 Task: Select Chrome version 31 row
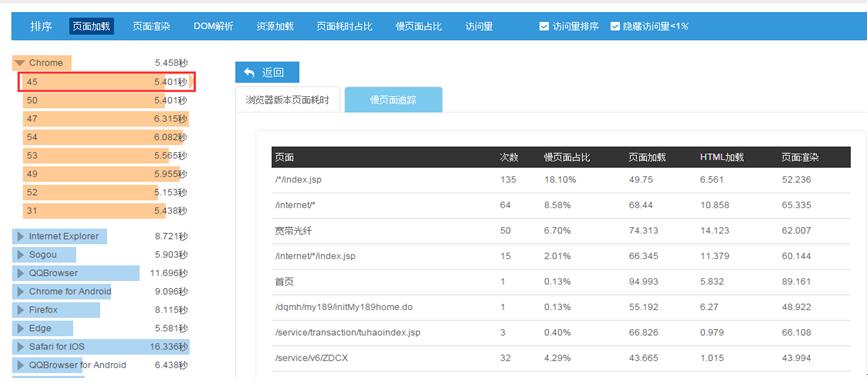[x=105, y=210]
